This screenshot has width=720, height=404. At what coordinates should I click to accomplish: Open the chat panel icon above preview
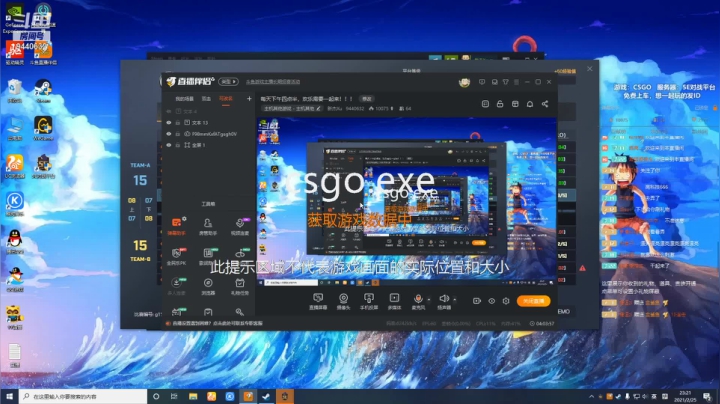(x=485, y=104)
